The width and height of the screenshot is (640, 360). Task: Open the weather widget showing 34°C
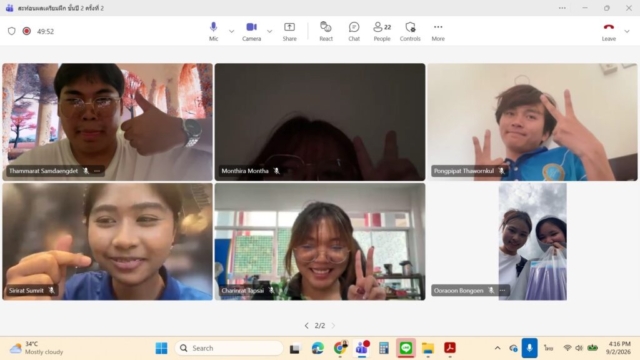tap(37, 348)
